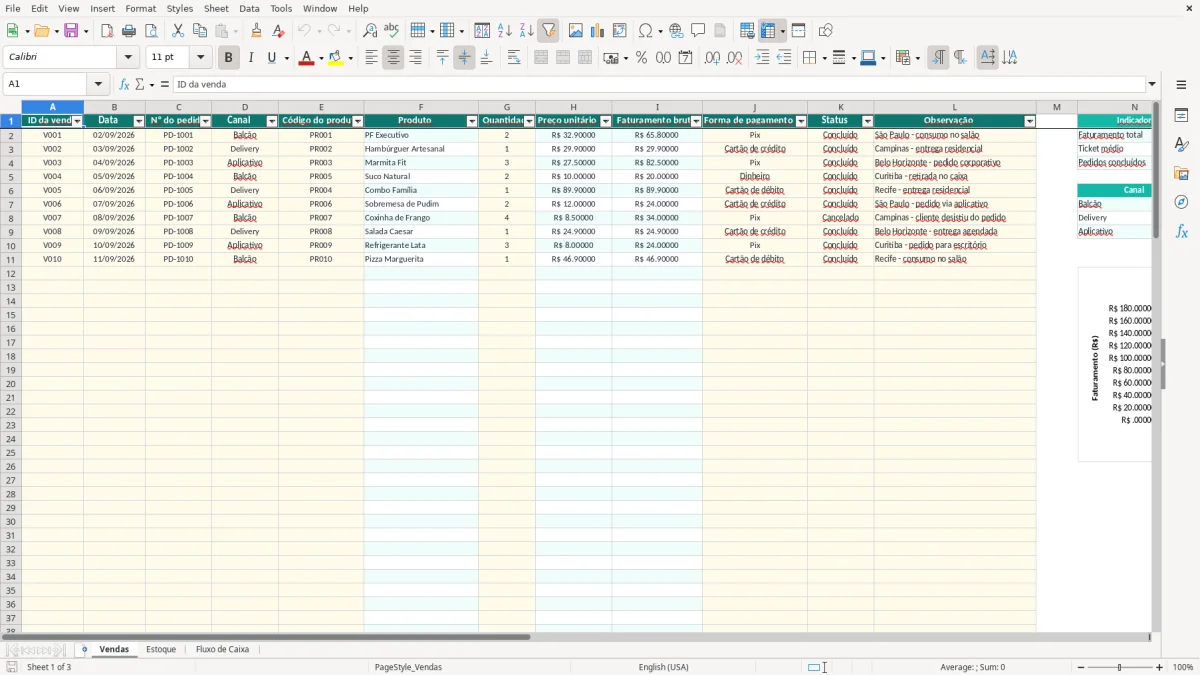Run the Spelling check tool

(392, 31)
